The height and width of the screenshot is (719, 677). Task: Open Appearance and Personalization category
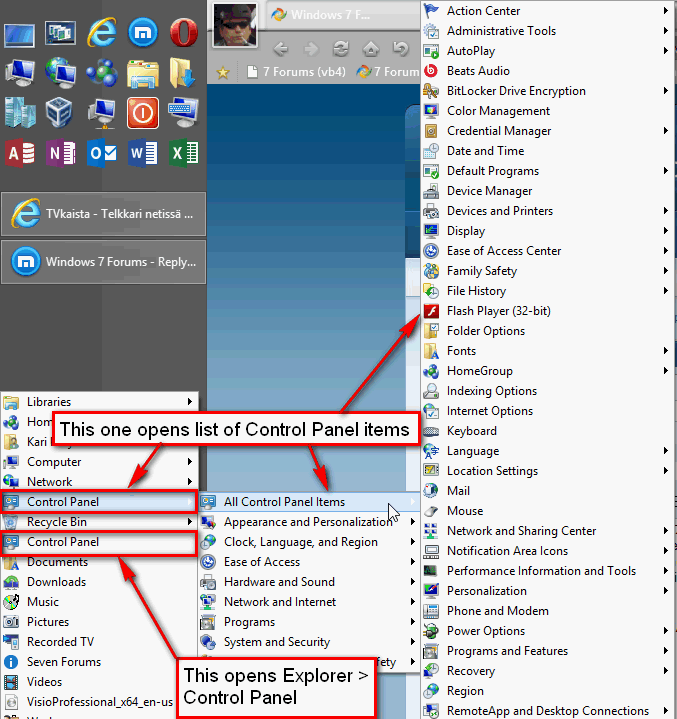click(x=309, y=522)
